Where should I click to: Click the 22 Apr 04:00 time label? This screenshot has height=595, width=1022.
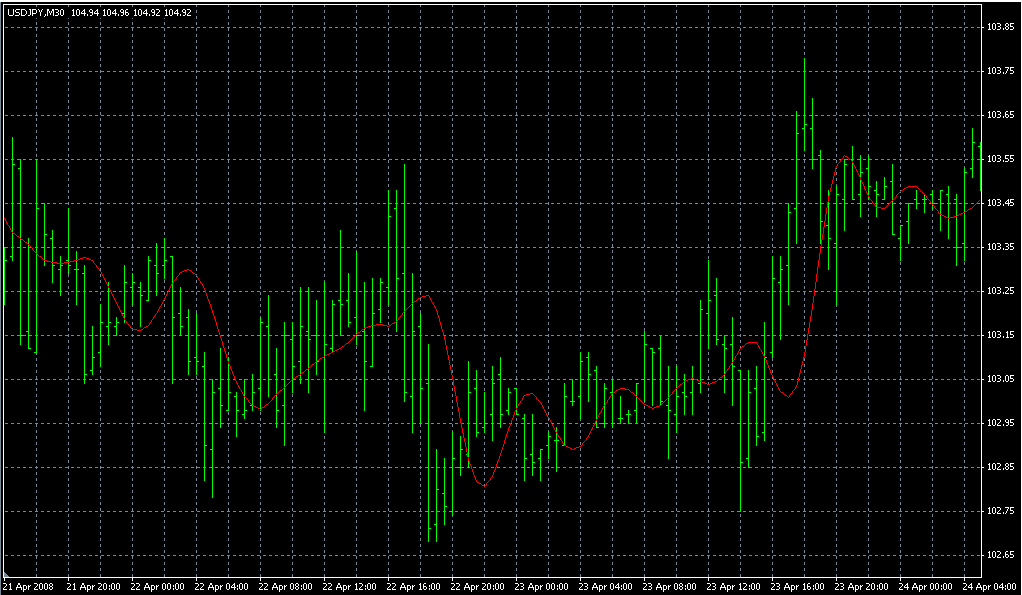tap(220, 586)
